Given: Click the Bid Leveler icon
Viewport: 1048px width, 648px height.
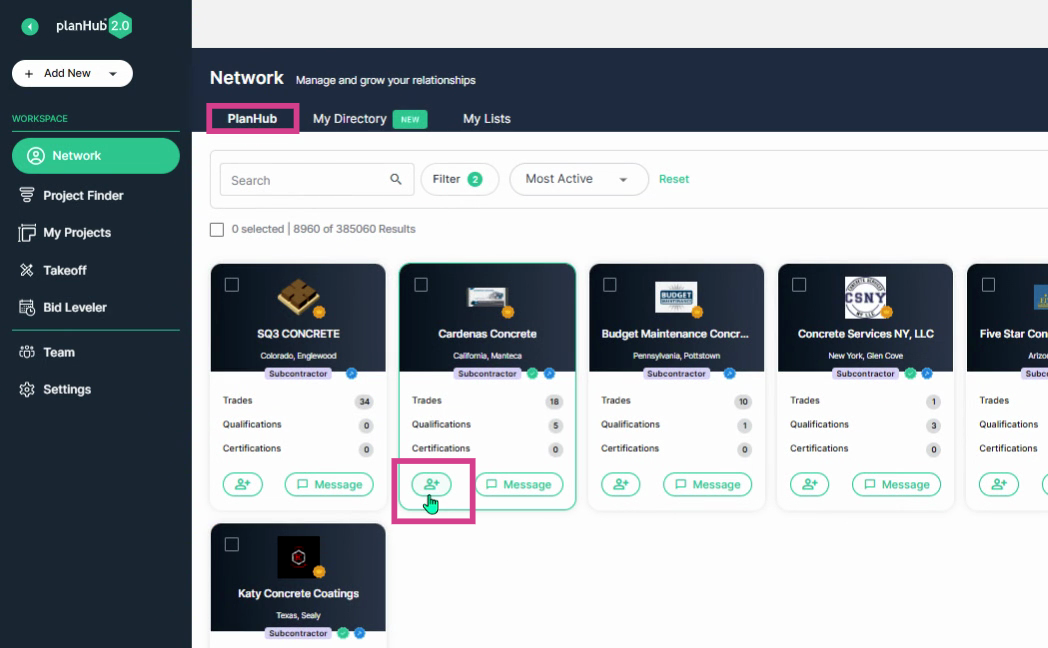Looking at the screenshot, I should pyautogui.click(x=27, y=307).
